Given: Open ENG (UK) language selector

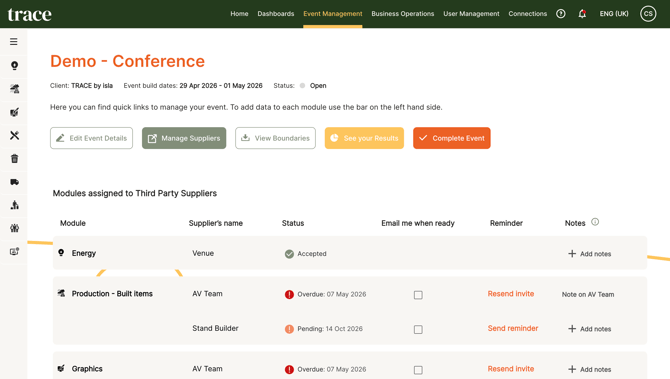Looking at the screenshot, I should tap(614, 14).
